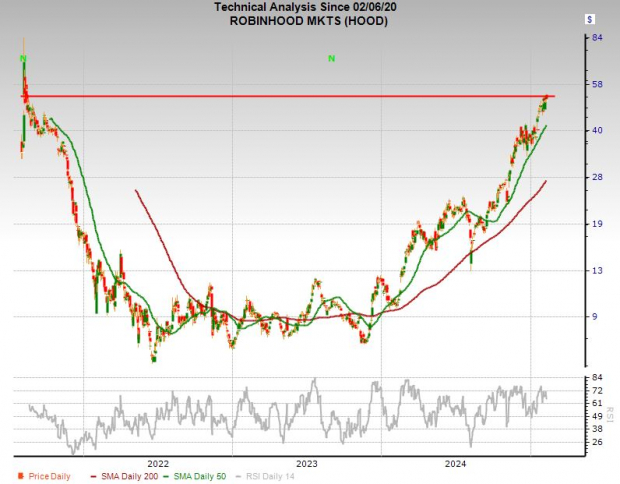Screen dimensions: 620x484
Task: Click the 58 price level on axis
Action: click(596, 84)
